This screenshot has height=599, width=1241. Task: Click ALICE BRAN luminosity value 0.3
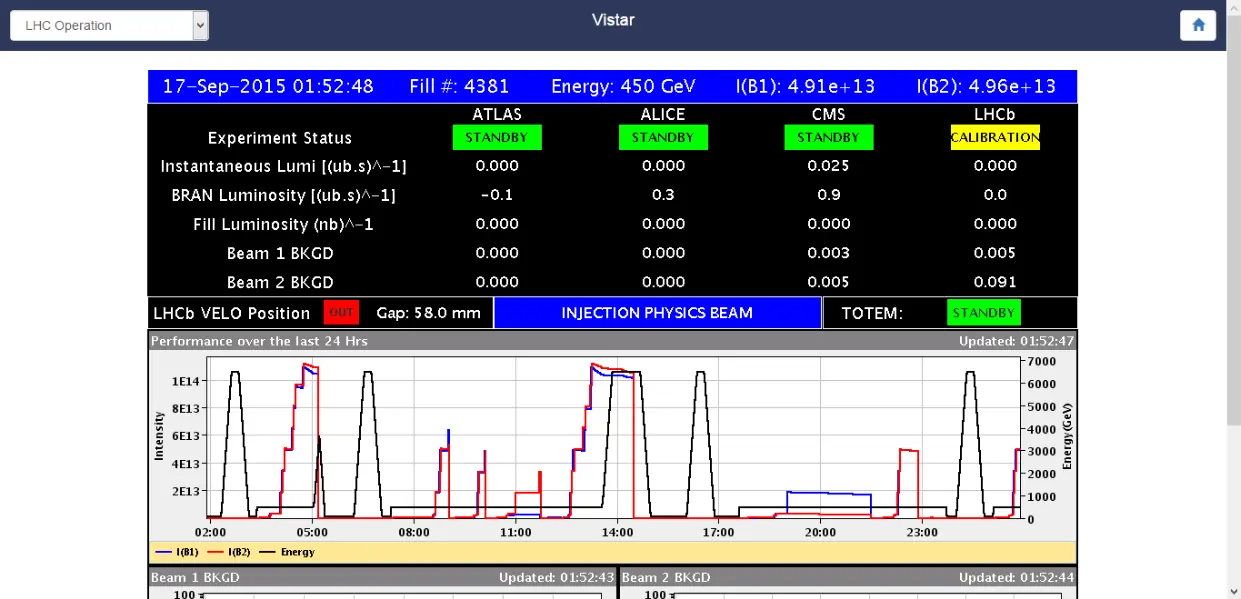click(663, 195)
